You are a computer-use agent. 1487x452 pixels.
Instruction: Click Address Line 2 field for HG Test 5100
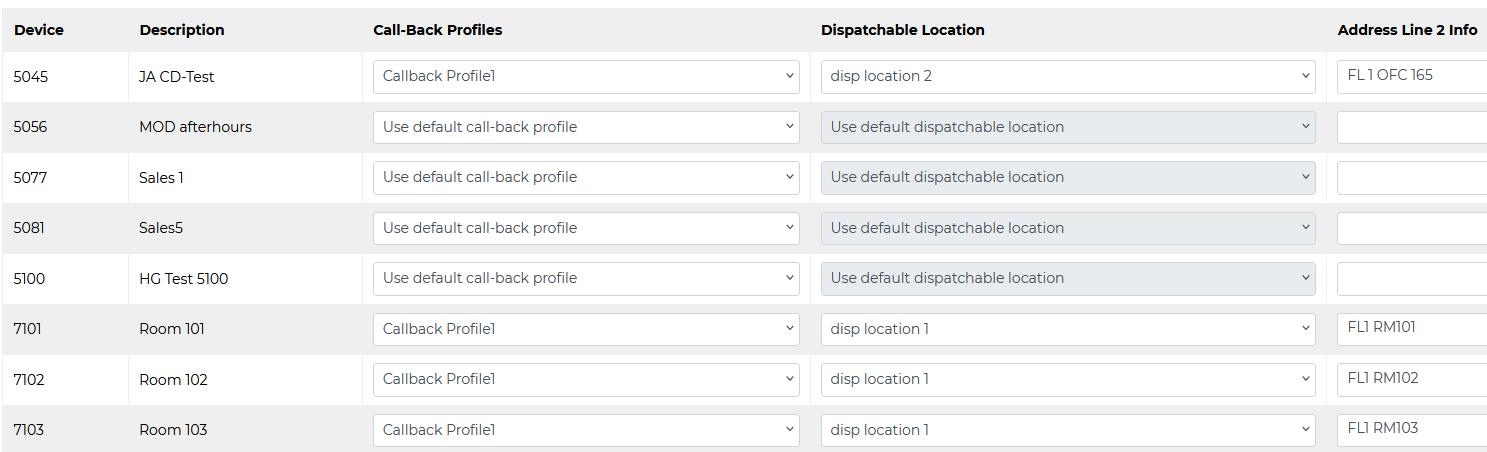pos(1411,278)
